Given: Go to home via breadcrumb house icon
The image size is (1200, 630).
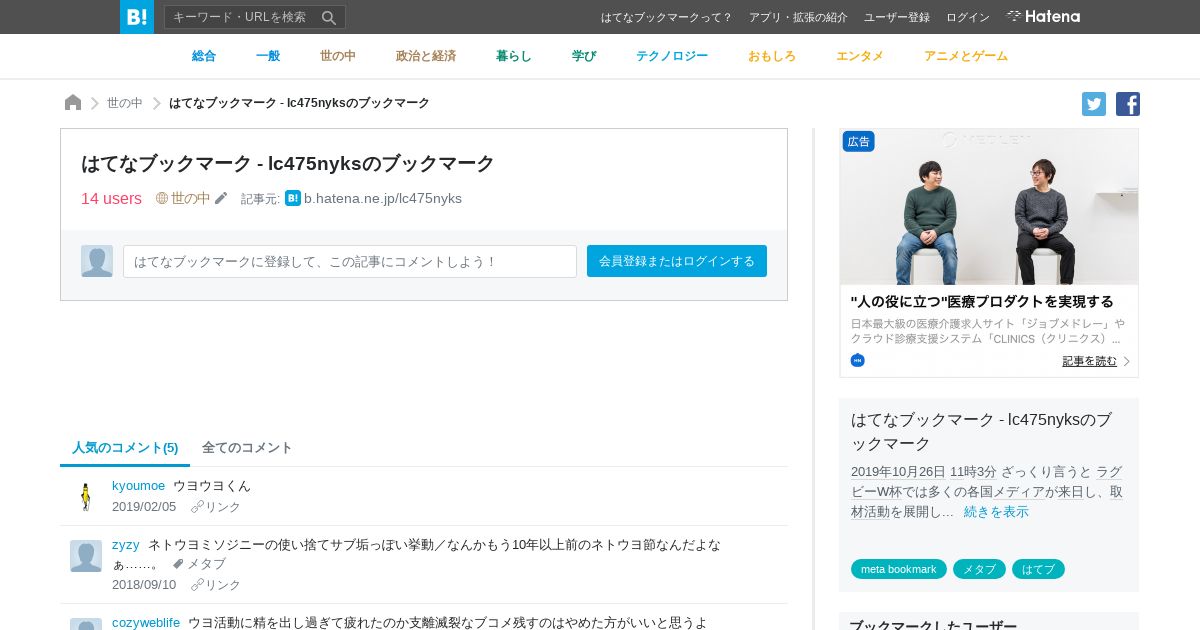Looking at the screenshot, I should 73,103.
